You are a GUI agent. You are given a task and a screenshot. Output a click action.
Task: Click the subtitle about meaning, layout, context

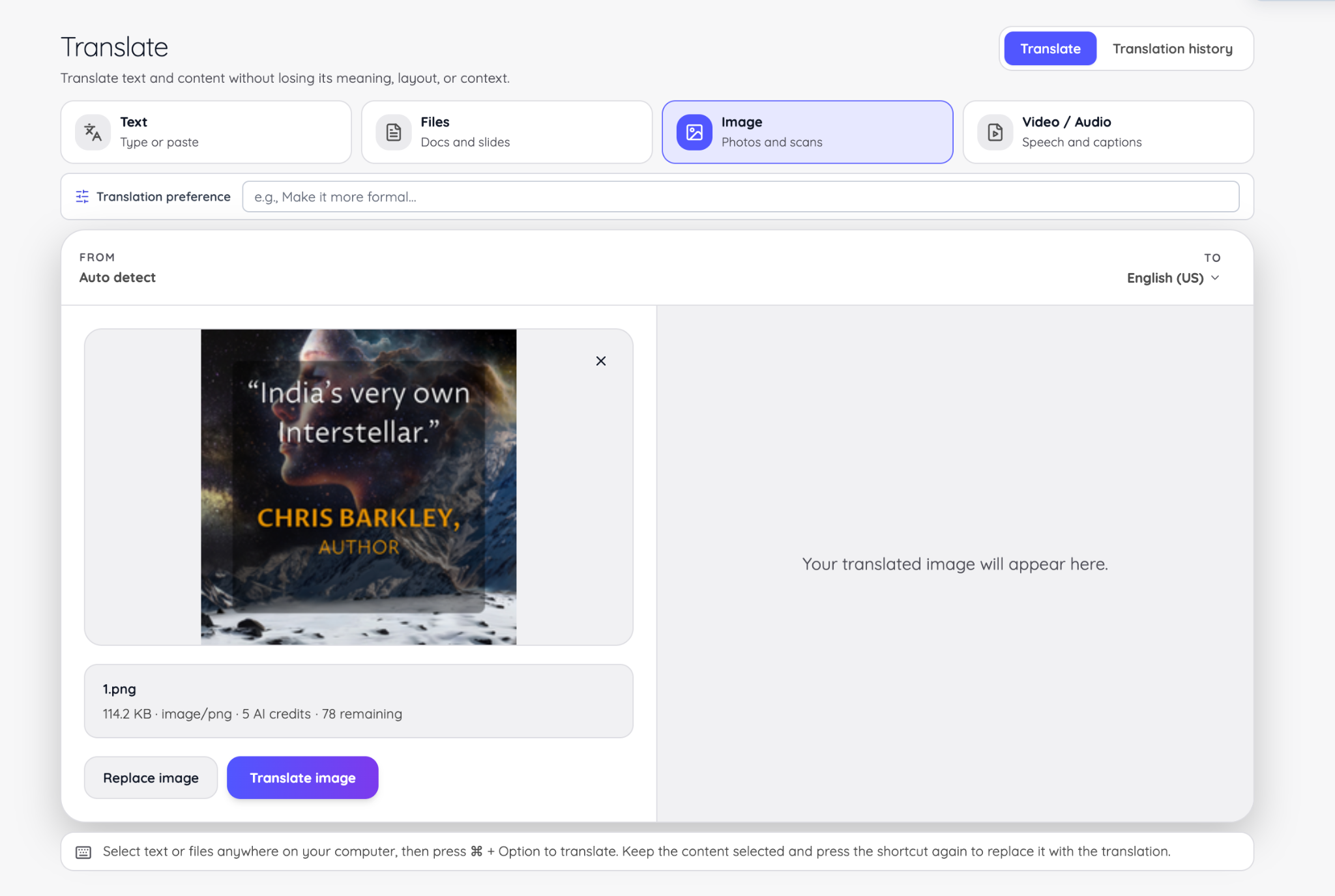coord(286,78)
